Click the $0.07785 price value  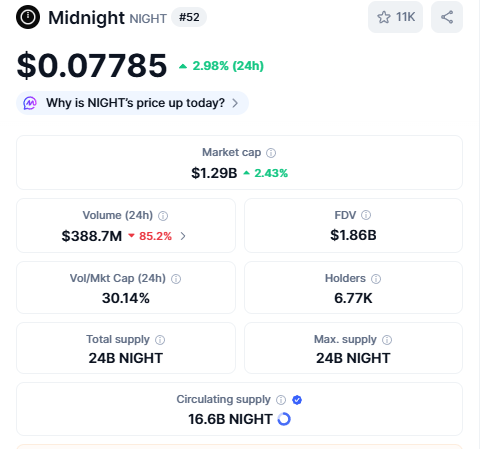tap(92, 66)
